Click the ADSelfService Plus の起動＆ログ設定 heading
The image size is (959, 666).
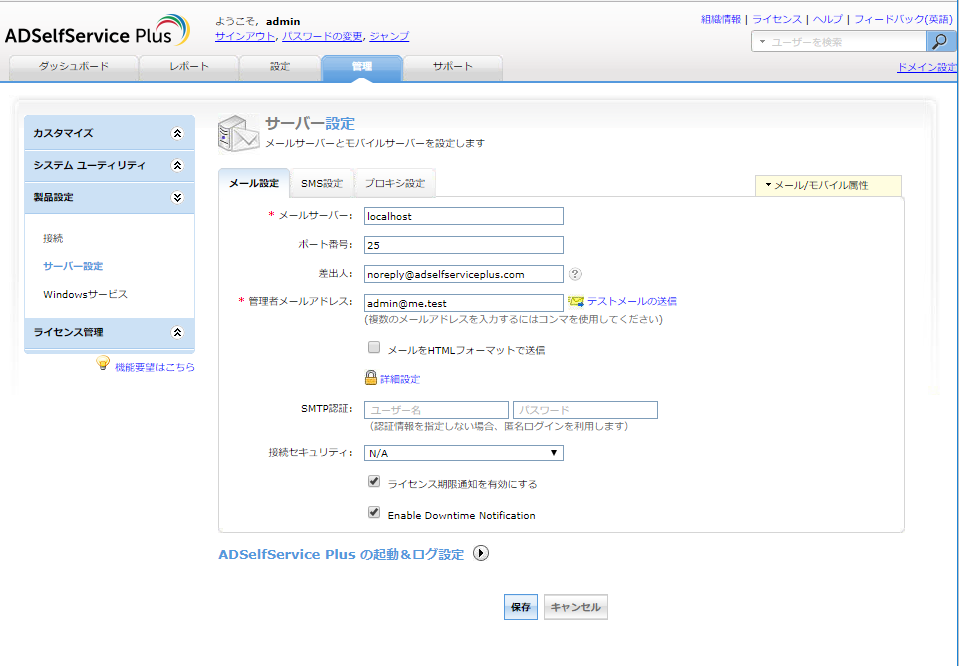[x=341, y=555]
